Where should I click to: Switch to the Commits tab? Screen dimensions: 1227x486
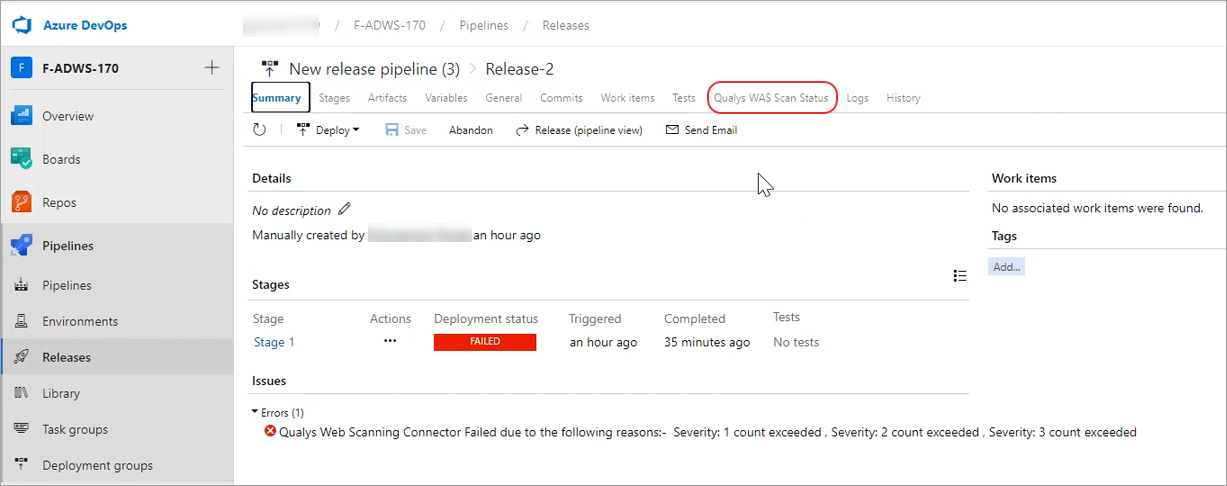[x=561, y=98]
